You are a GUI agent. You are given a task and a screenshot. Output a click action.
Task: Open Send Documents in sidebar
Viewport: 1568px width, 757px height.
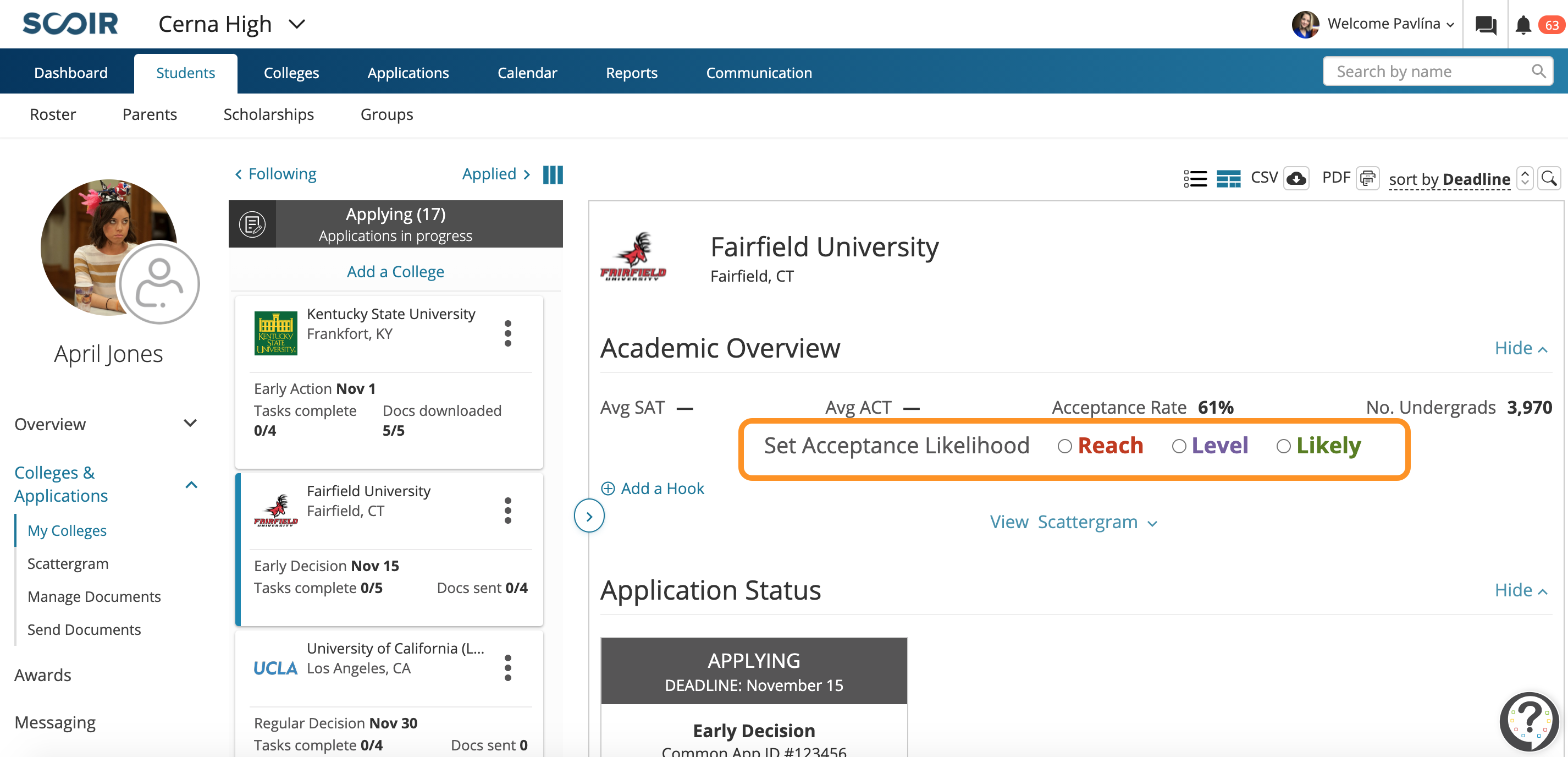(x=84, y=629)
